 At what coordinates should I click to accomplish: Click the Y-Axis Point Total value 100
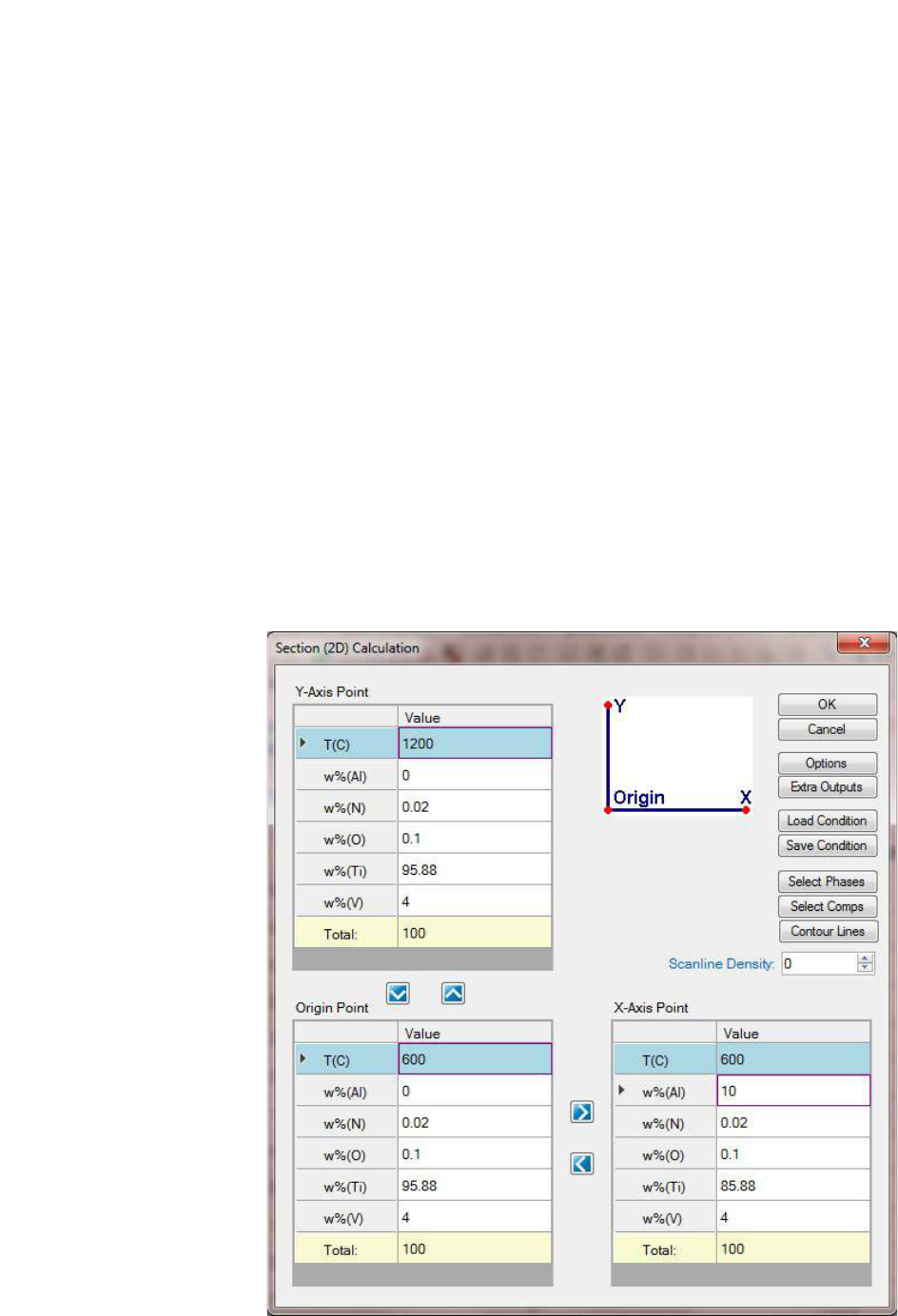tap(475, 933)
